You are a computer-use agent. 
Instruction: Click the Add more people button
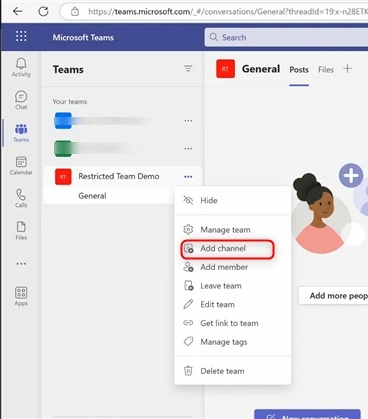pos(333,295)
